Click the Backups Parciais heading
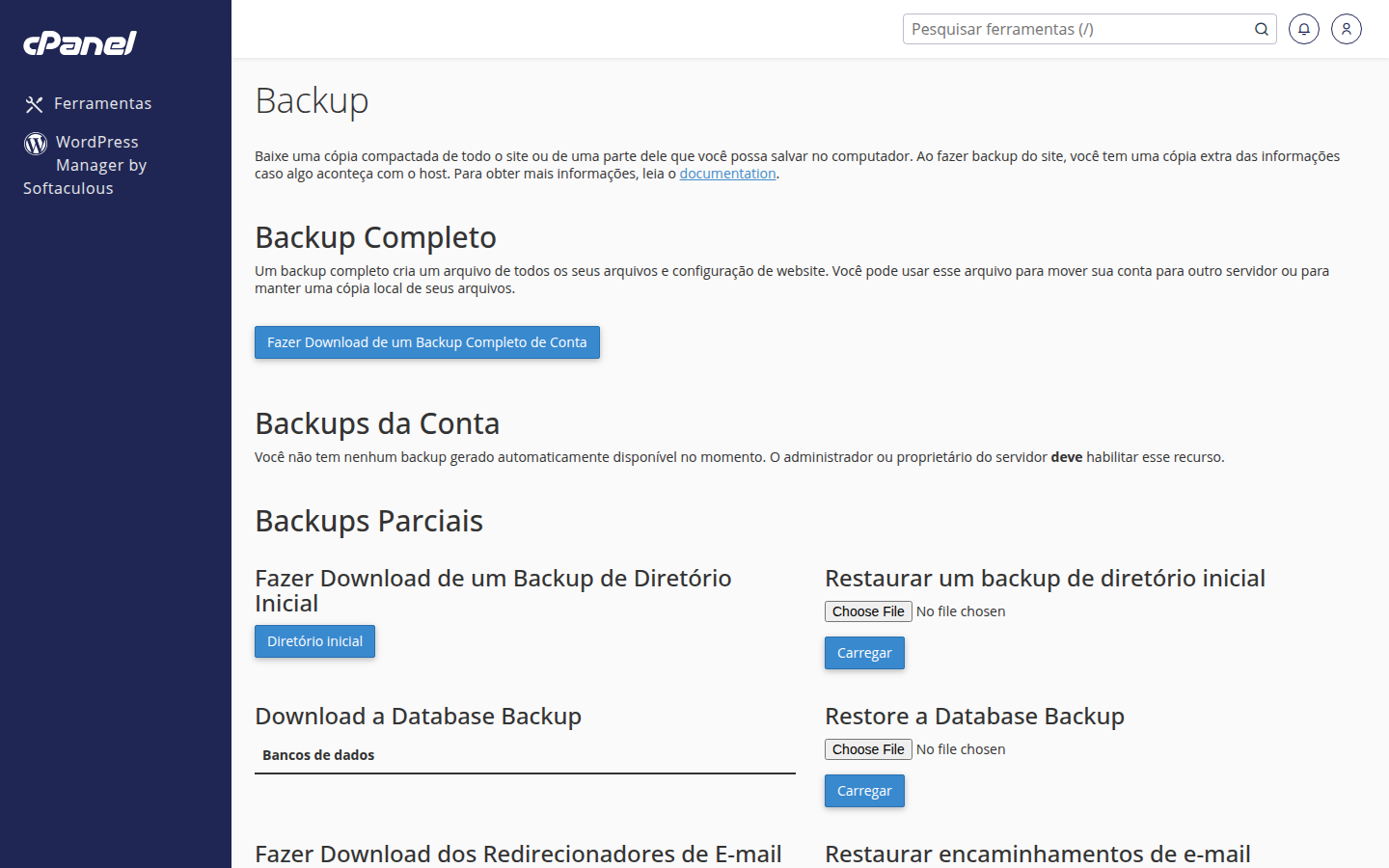The width and height of the screenshot is (1389, 868). tap(368, 521)
